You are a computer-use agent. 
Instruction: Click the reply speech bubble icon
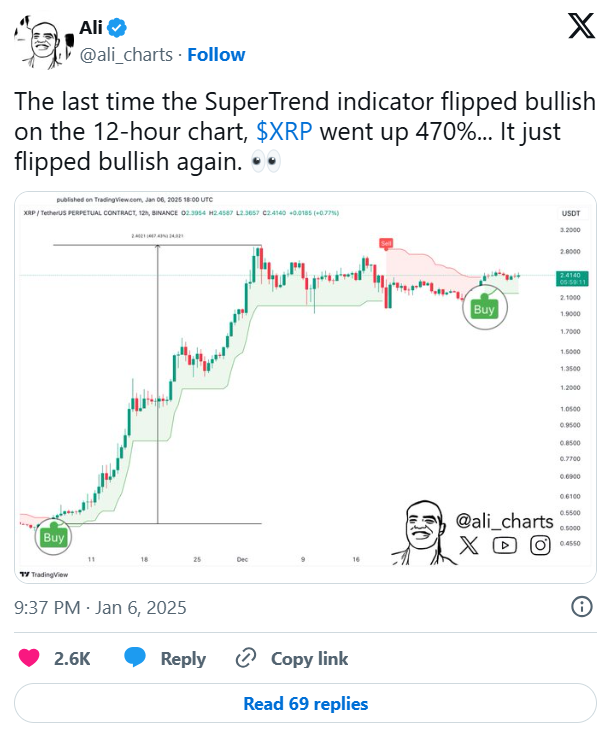[x=136, y=657]
